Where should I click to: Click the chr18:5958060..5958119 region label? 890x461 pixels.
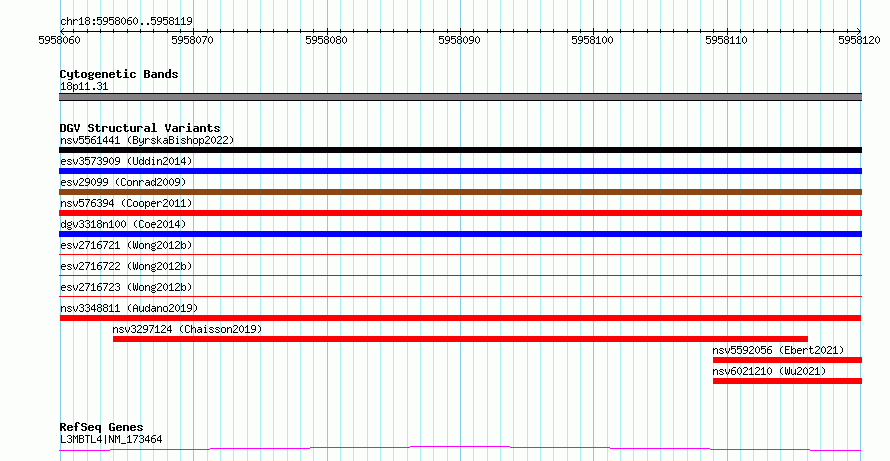(x=126, y=22)
